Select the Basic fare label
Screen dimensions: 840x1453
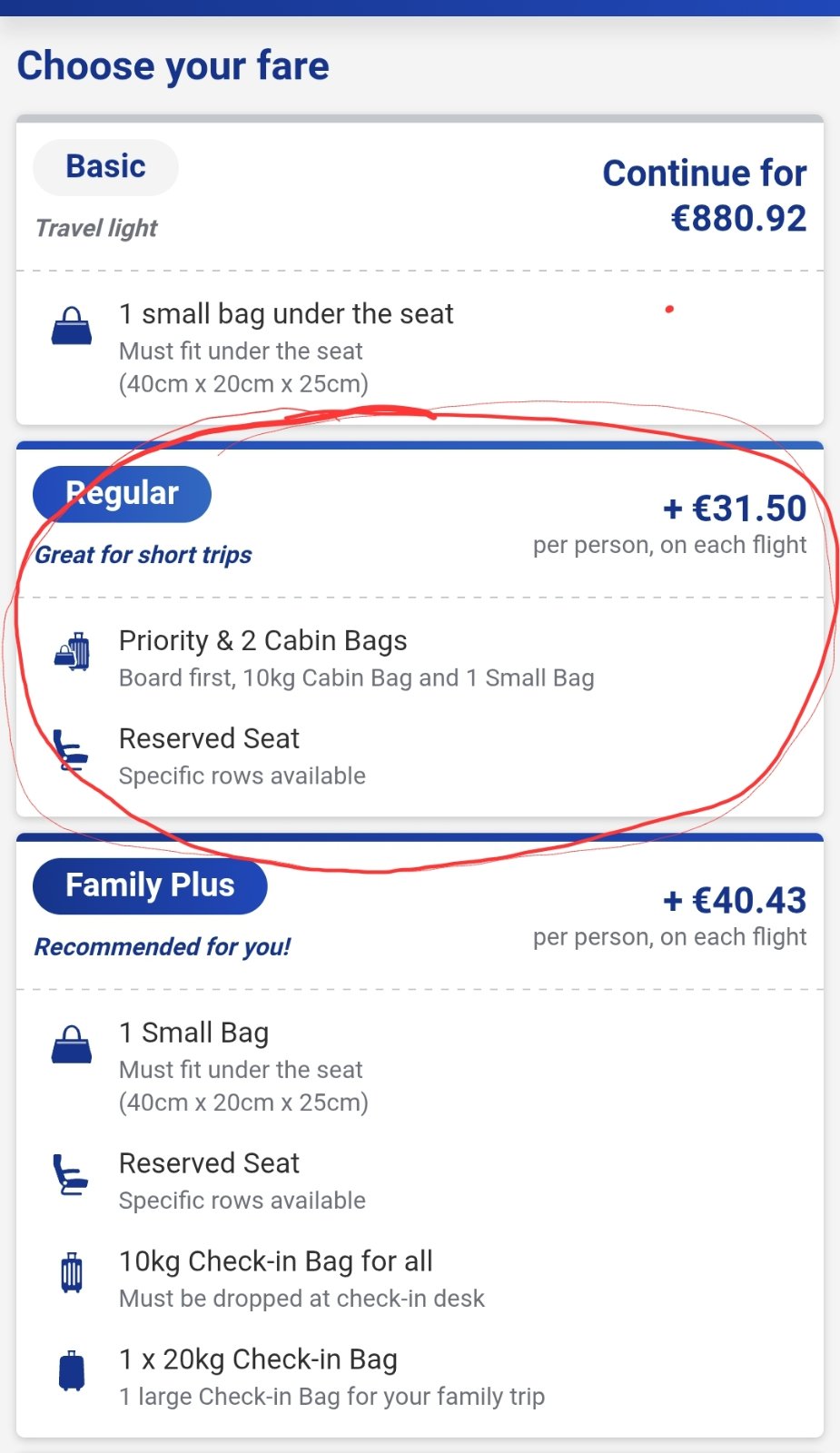(105, 167)
